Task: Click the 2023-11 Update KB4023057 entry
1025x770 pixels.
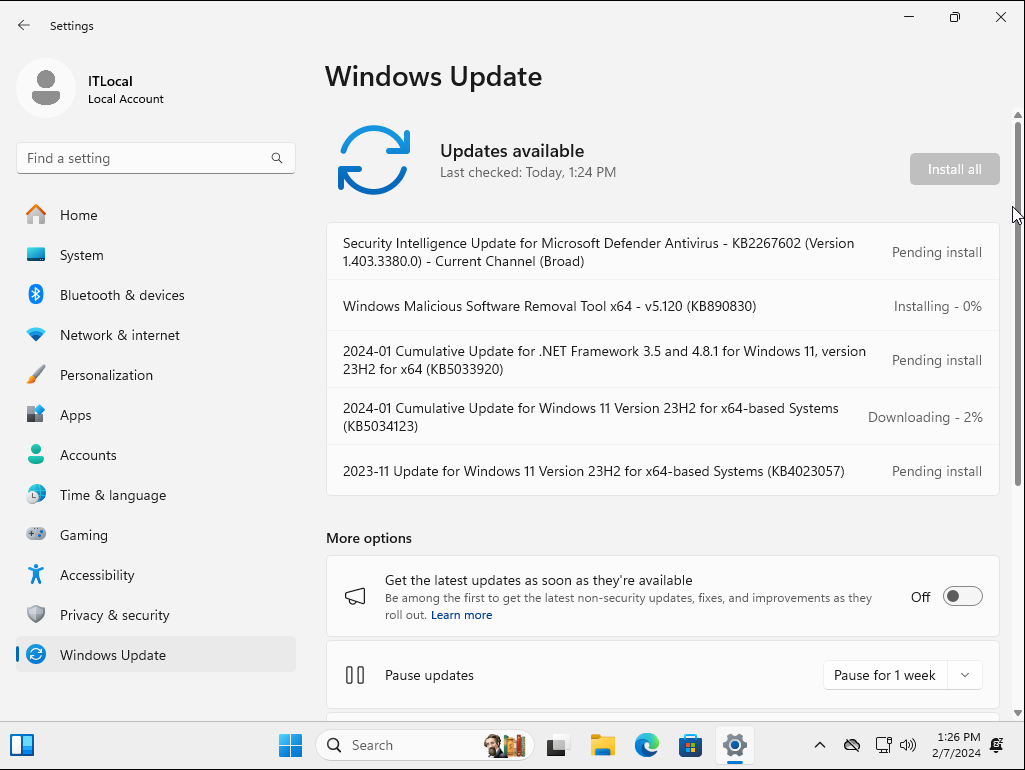Action: click(663, 471)
